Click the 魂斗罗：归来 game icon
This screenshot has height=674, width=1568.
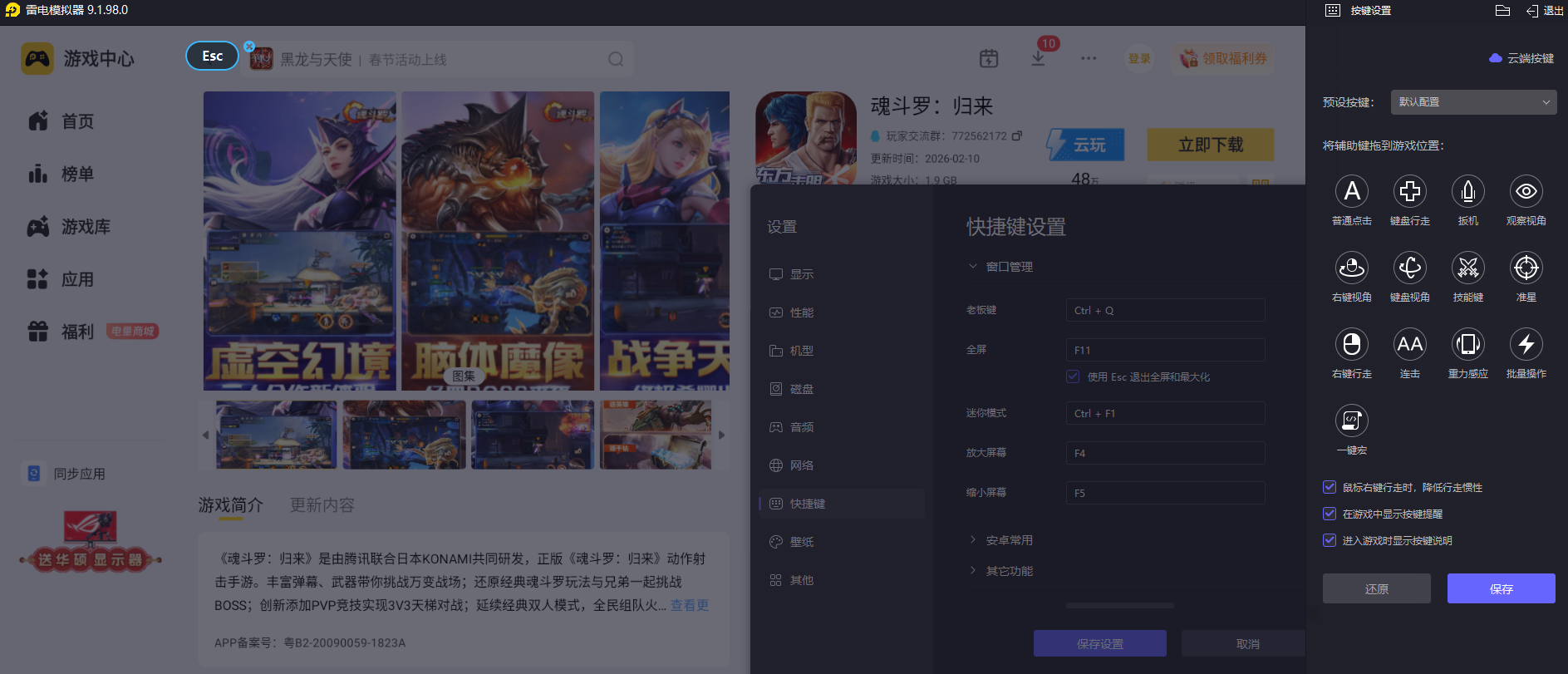[x=806, y=139]
